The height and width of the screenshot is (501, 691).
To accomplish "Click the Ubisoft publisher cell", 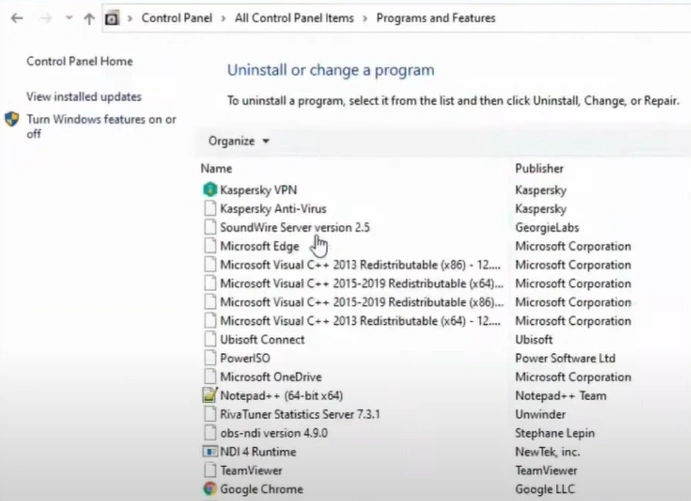I will pos(534,340).
